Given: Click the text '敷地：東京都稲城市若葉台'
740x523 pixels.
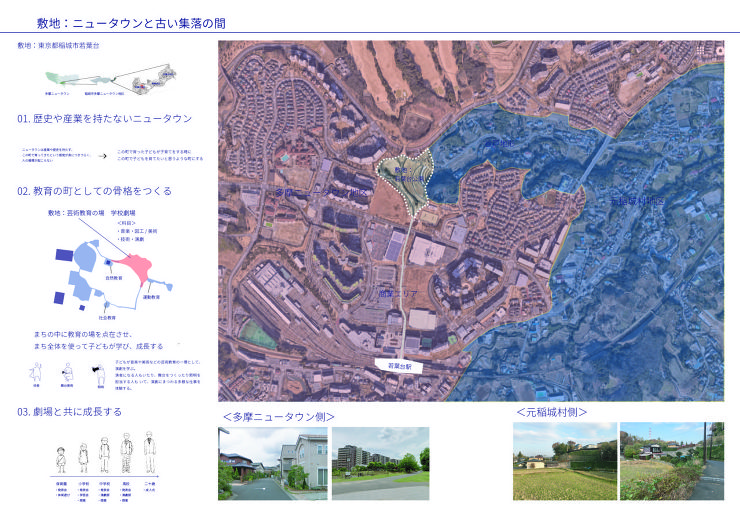Looking at the screenshot, I should tap(59, 46).
